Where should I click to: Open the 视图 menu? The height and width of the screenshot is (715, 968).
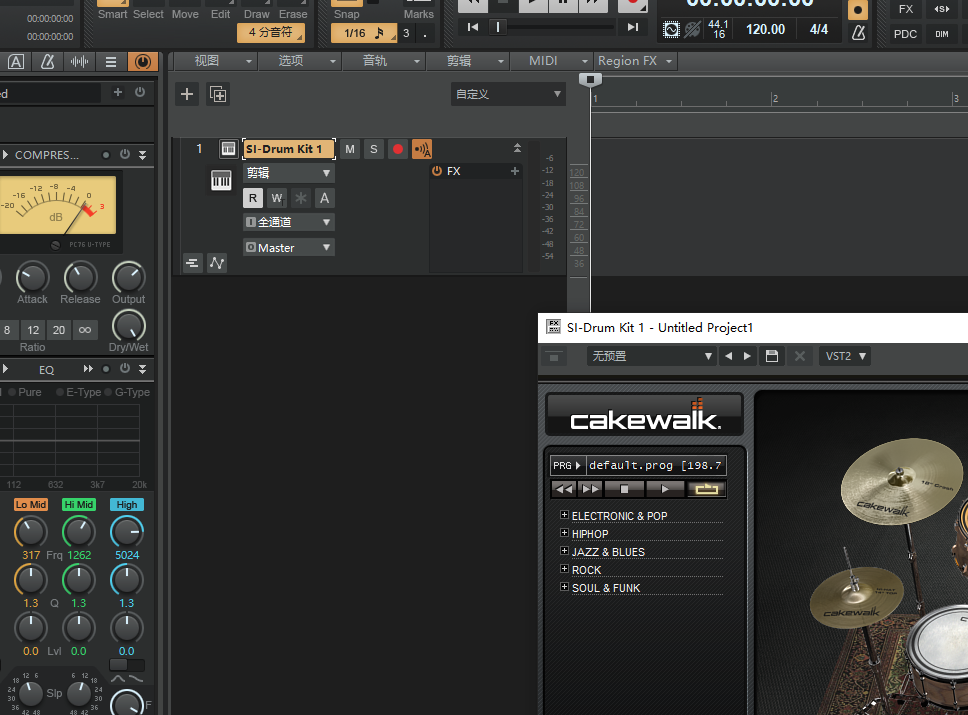click(x=215, y=61)
